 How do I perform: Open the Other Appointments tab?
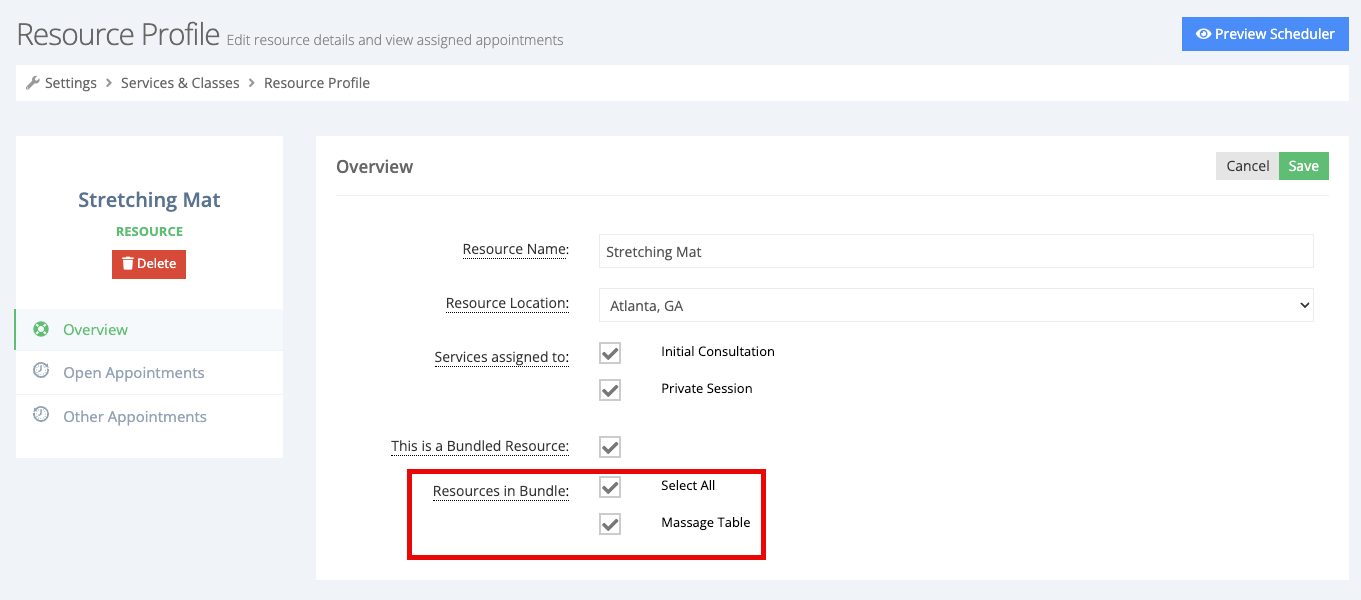pyautogui.click(x=149, y=416)
